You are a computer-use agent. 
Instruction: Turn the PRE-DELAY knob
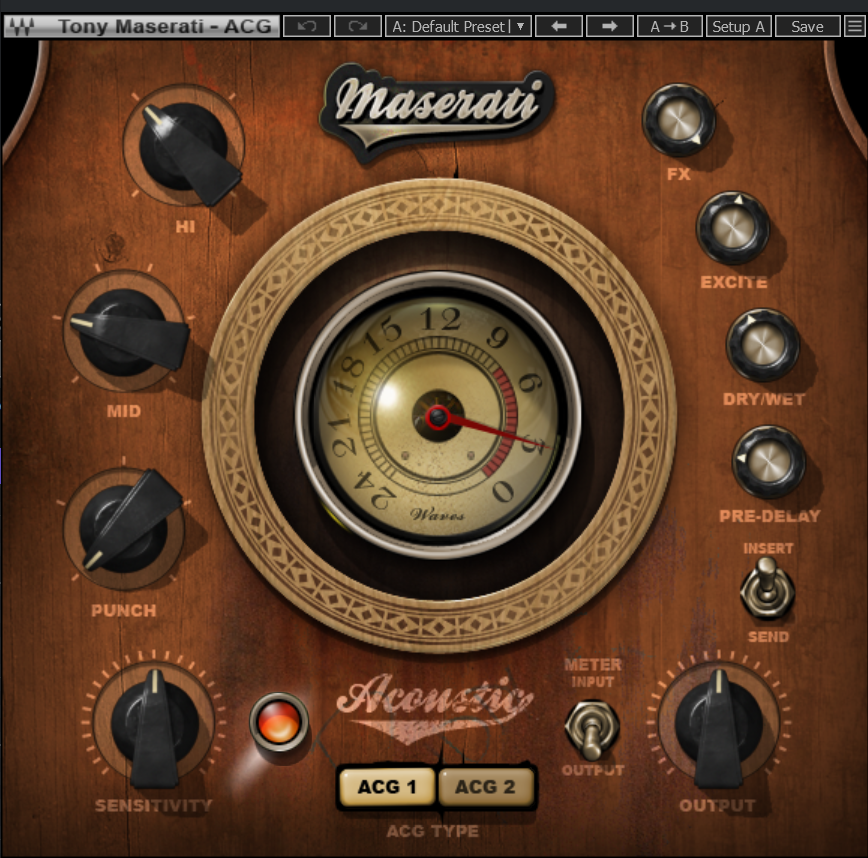pos(768,462)
